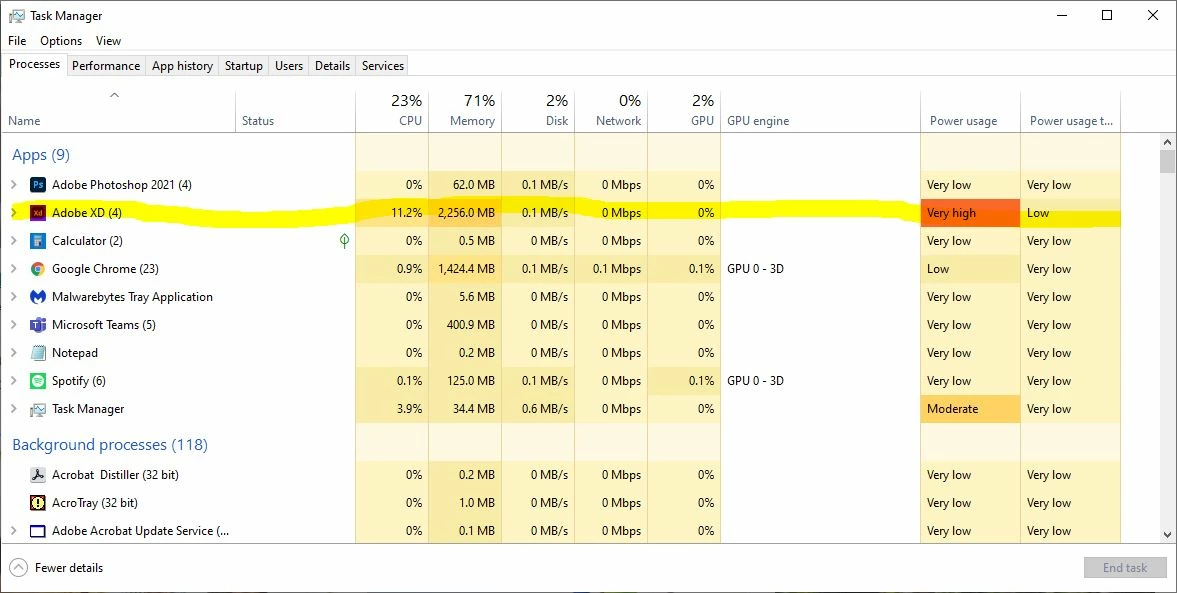Open the View menu
This screenshot has width=1177, height=593.
tap(108, 41)
